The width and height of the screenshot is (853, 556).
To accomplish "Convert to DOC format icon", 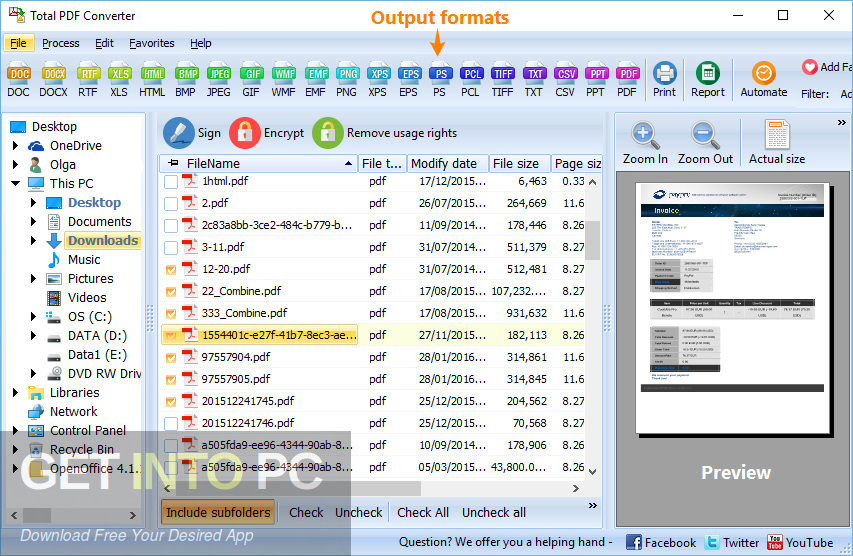I will pos(18,81).
